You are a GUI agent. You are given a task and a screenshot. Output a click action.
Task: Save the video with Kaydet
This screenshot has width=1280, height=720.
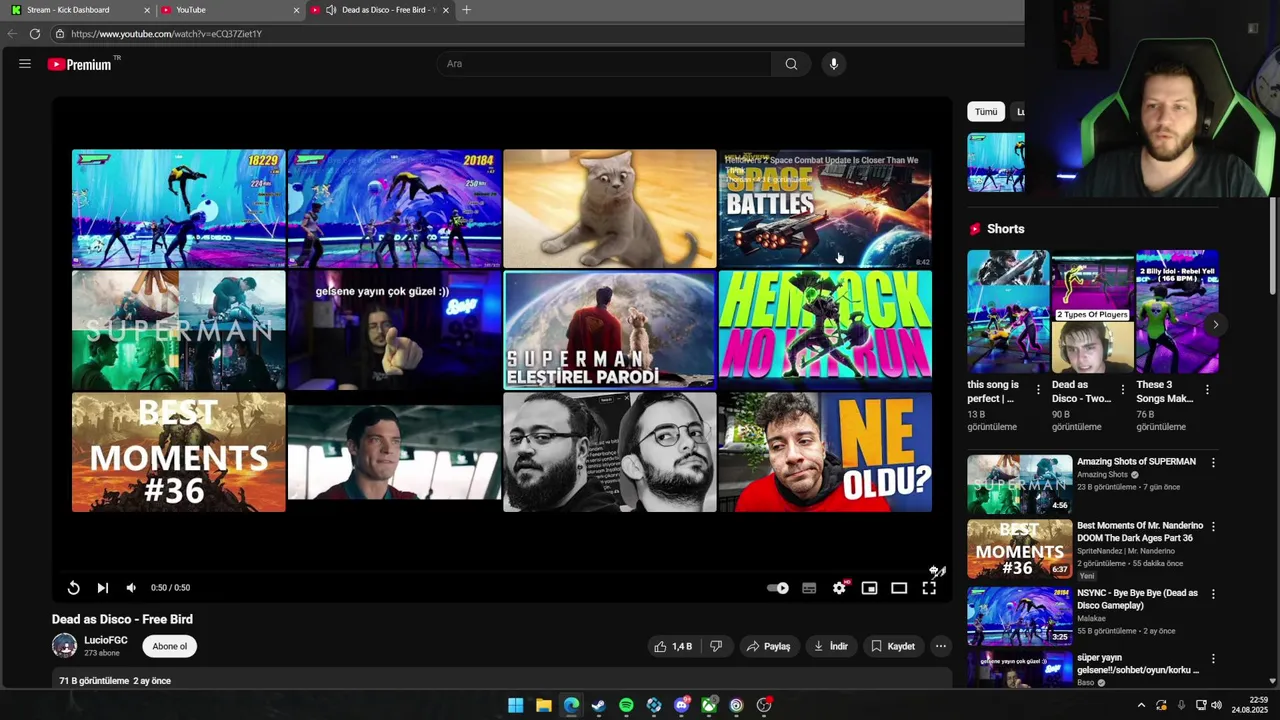[893, 646]
